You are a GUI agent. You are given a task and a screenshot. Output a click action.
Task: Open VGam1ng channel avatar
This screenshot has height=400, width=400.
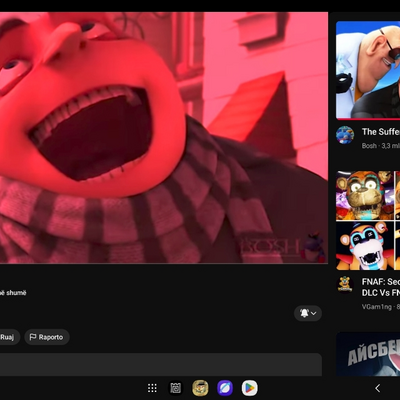pos(345,284)
